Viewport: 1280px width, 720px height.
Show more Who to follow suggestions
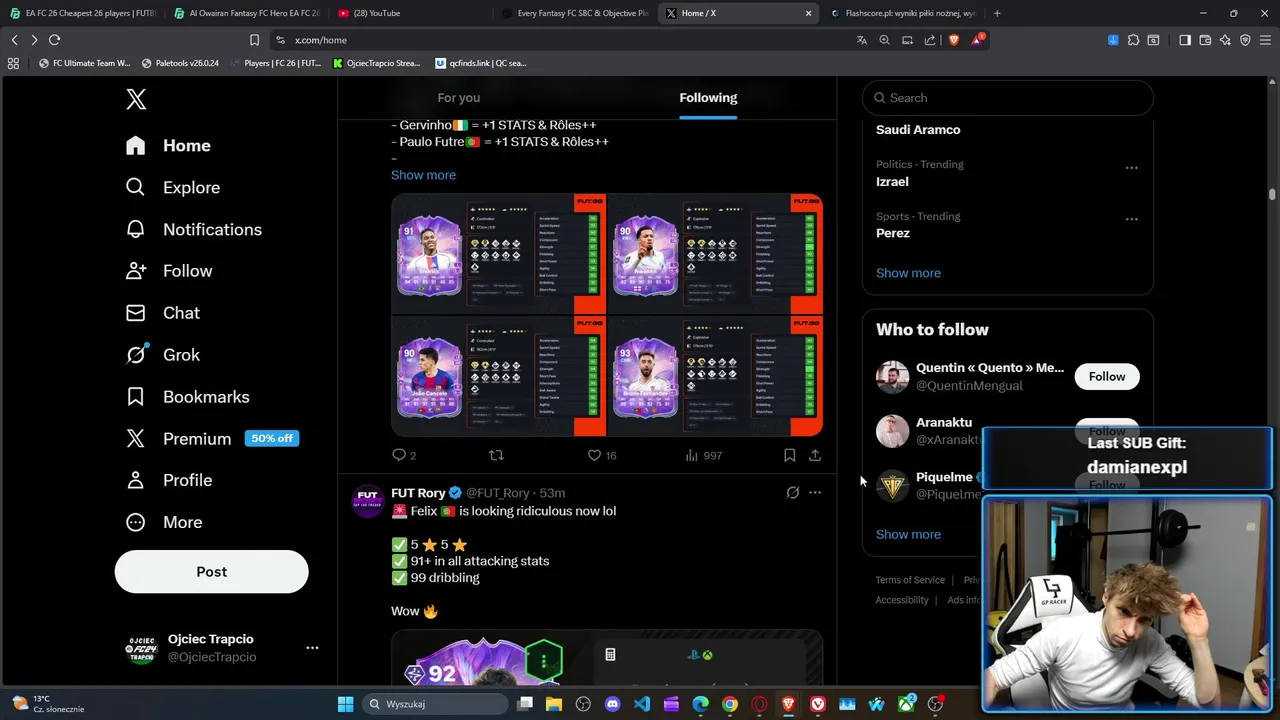(908, 534)
